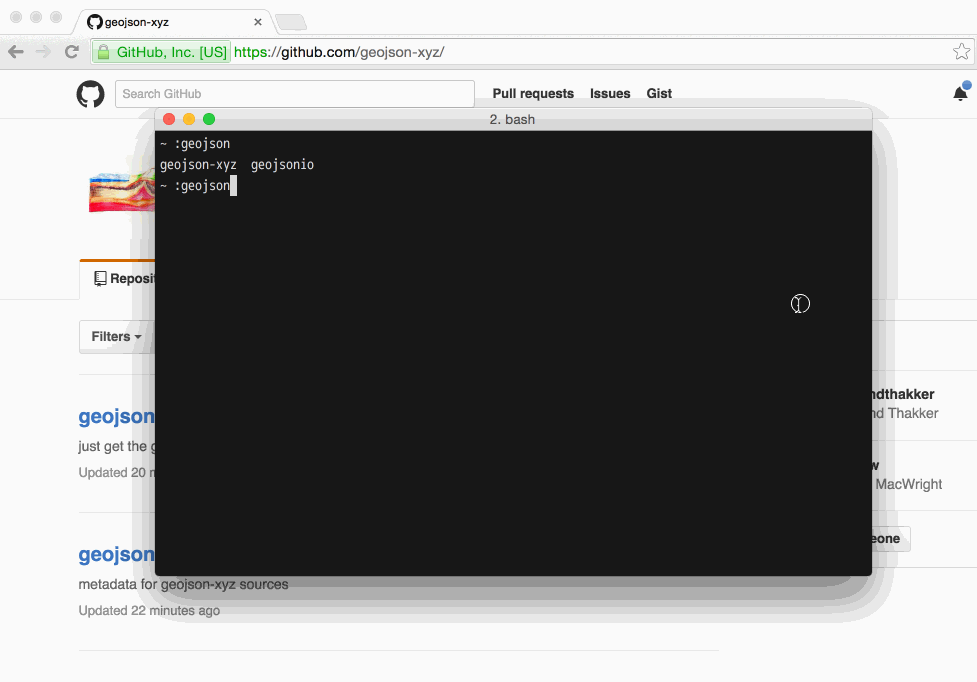Click the 'geojson-xyz' completion in terminal
977x682 pixels.
pyautogui.click(x=198, y=165)
